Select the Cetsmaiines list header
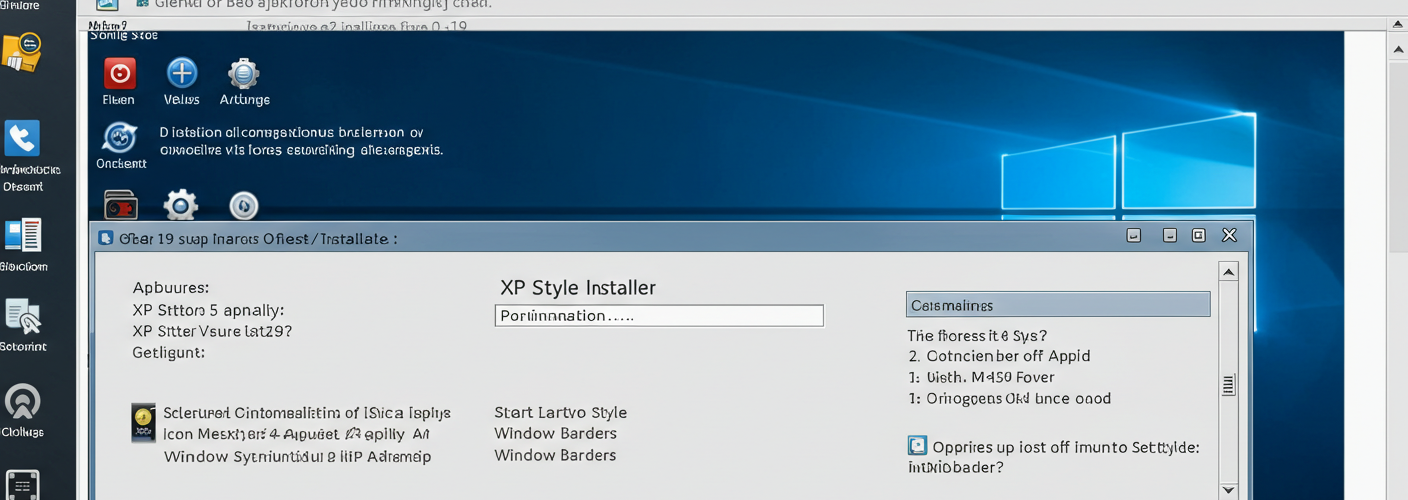Image resolution: width=1408 pixels, height=500 pixels. (x=1059, y=305)
